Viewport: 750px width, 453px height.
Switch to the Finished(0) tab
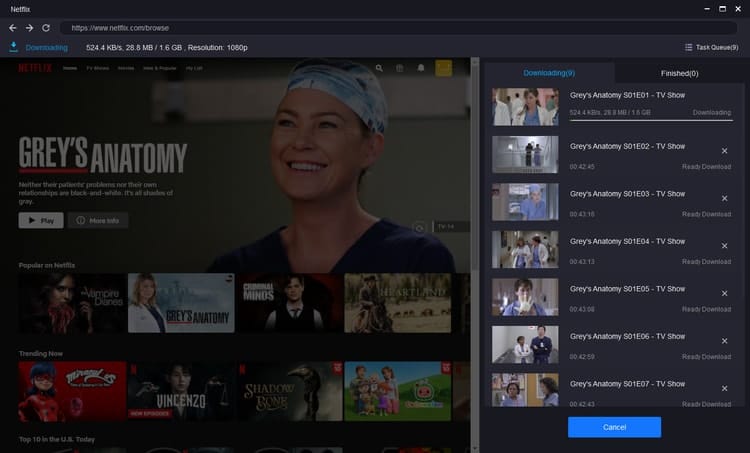tap(679, 73)
